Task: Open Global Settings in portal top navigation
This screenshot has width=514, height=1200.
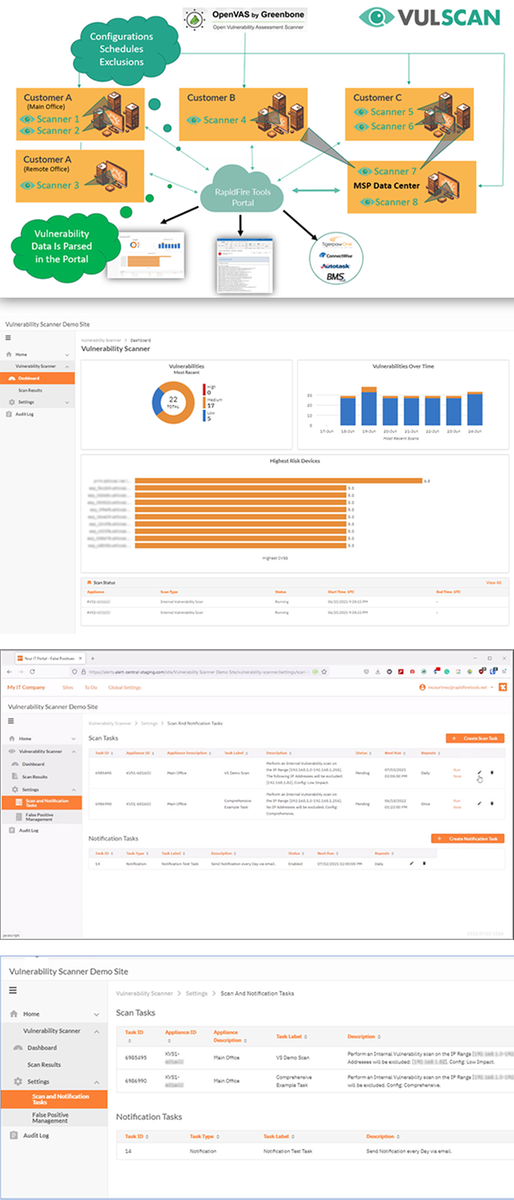Action: [x=125, y=688]
